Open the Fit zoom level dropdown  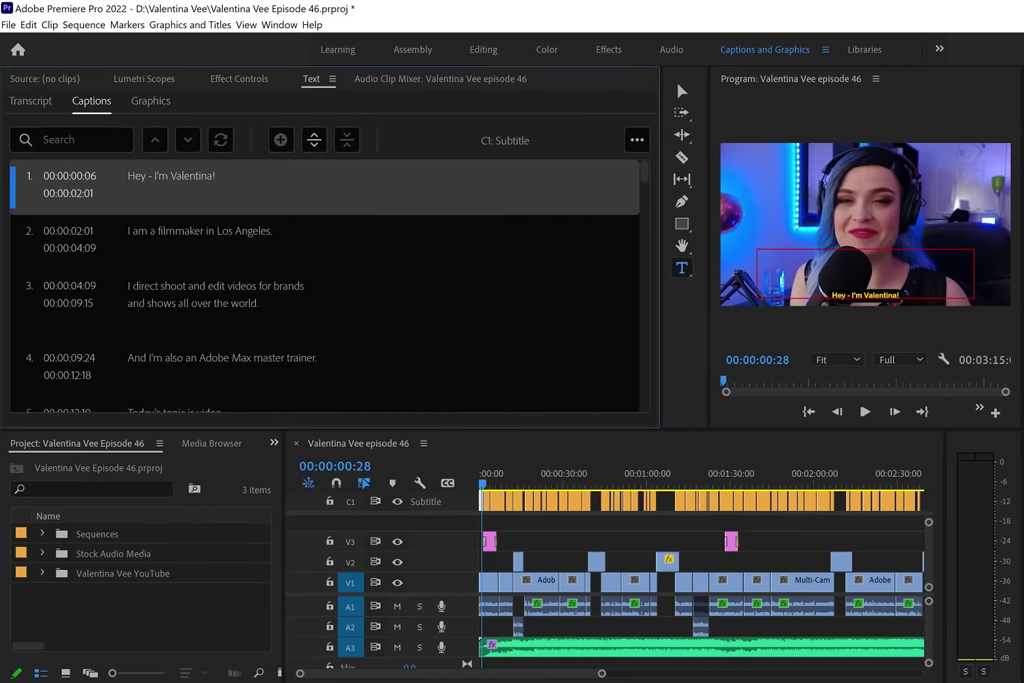(837, 360)
